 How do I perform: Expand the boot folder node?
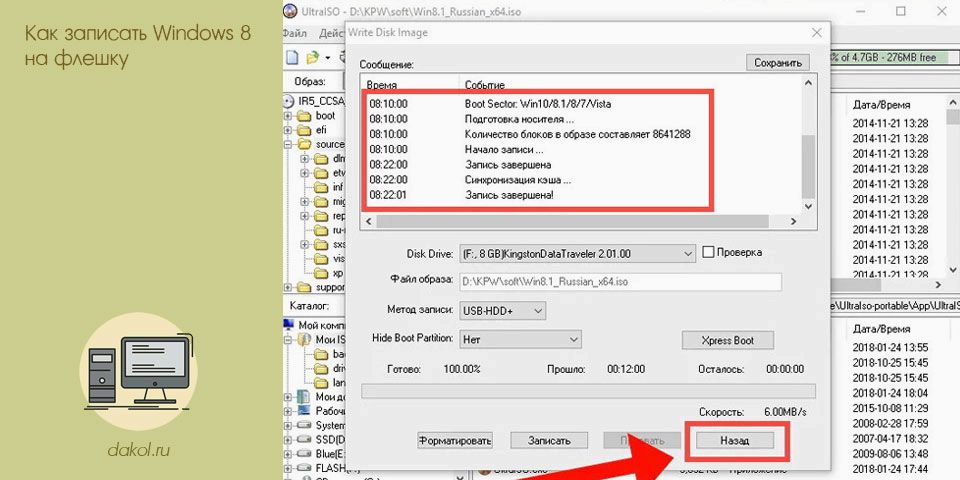tap(288, 116)
